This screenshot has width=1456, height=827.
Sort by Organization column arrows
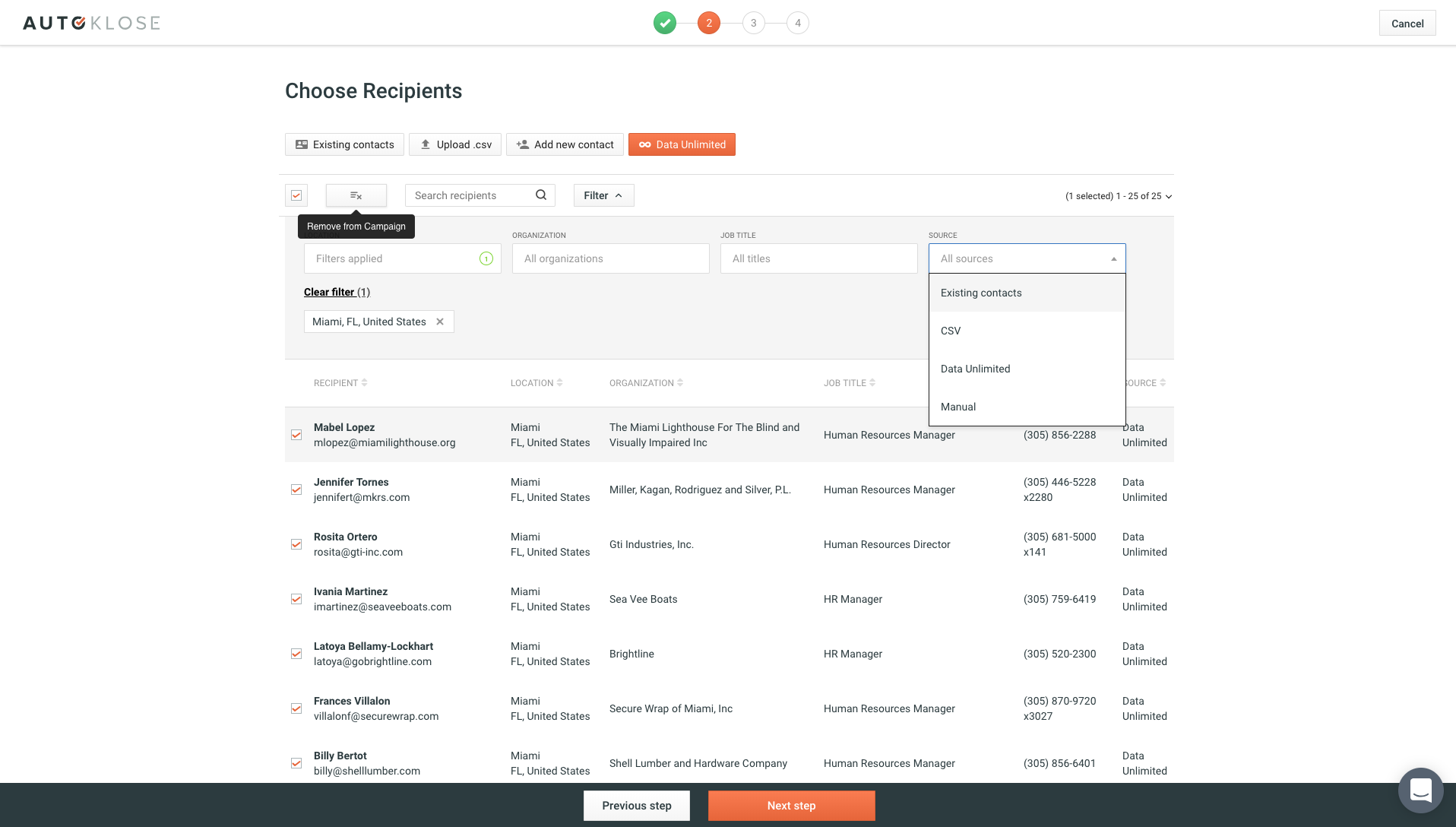coord(680,383)
